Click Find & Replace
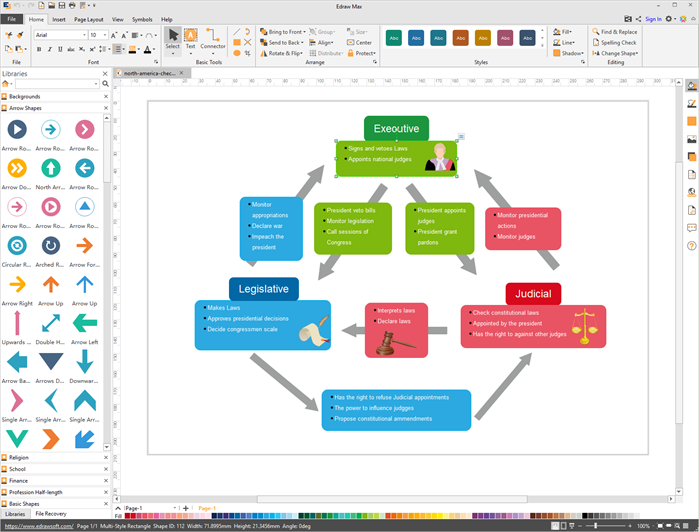 coord(614,32)
